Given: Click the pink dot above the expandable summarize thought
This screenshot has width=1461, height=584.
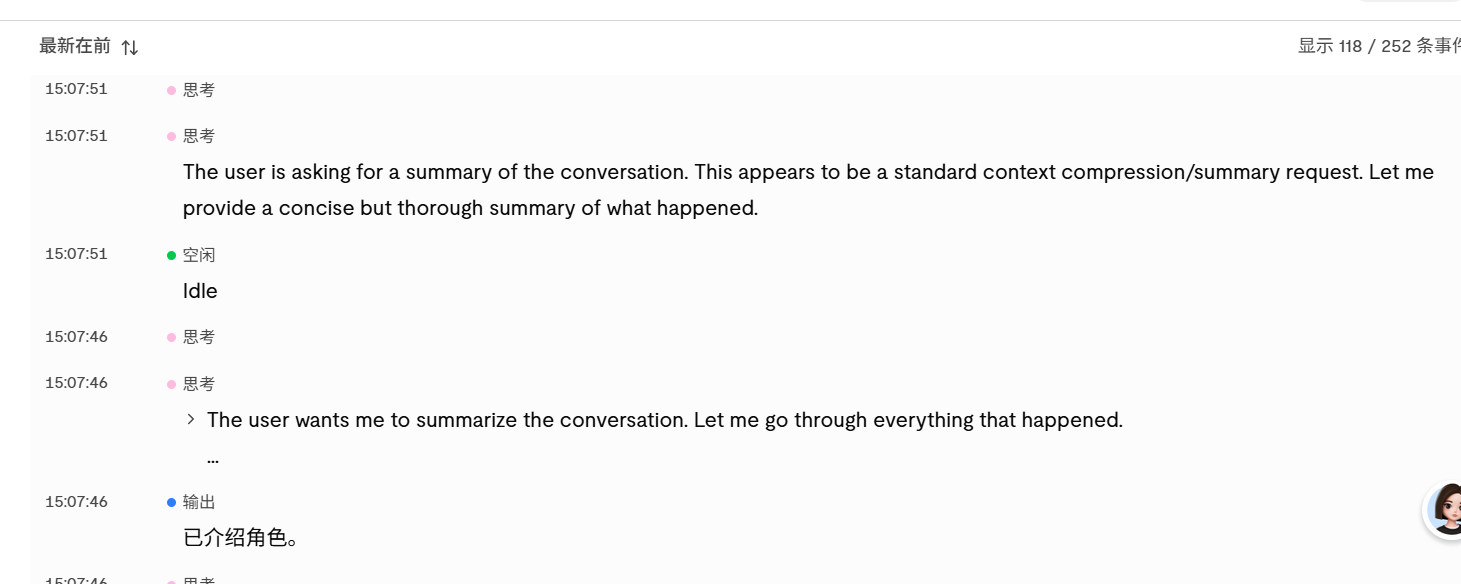Looking at the screenshot, I should (171, 384).
